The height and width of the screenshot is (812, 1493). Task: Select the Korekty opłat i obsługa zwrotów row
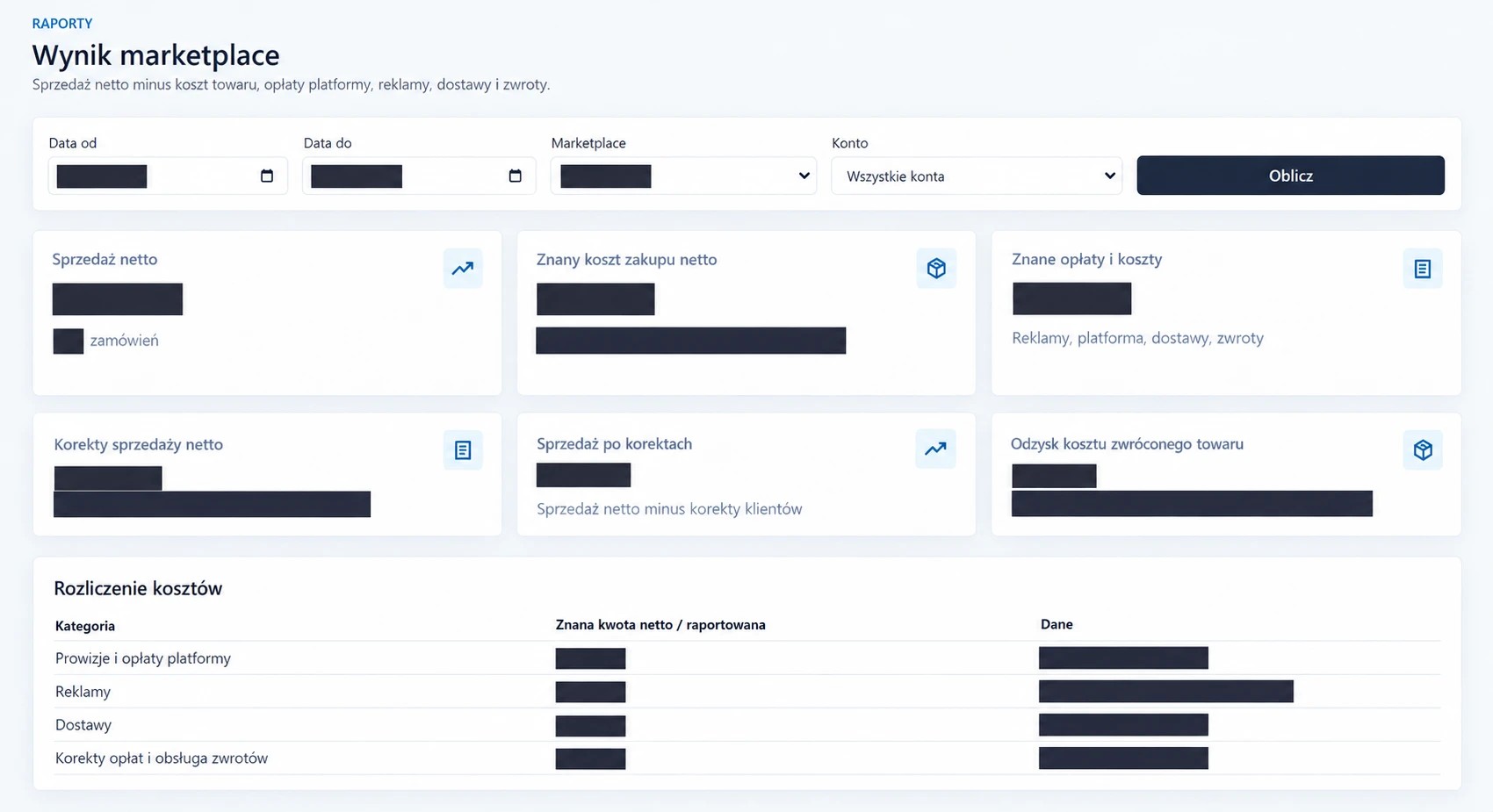747,758
